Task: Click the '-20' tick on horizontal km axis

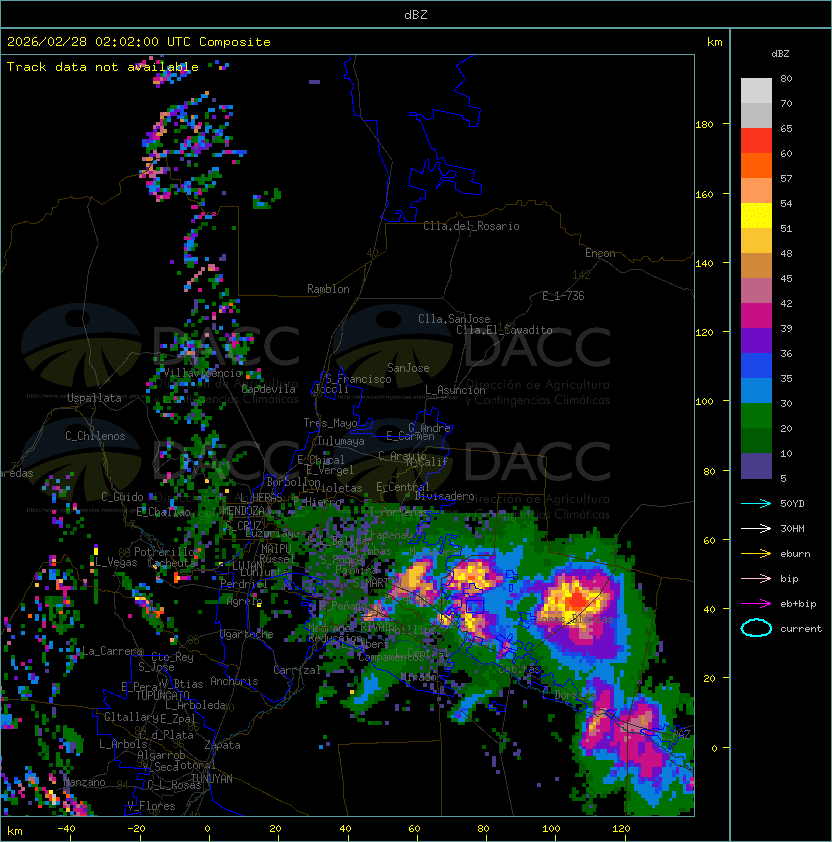Action: coord(135,829)
